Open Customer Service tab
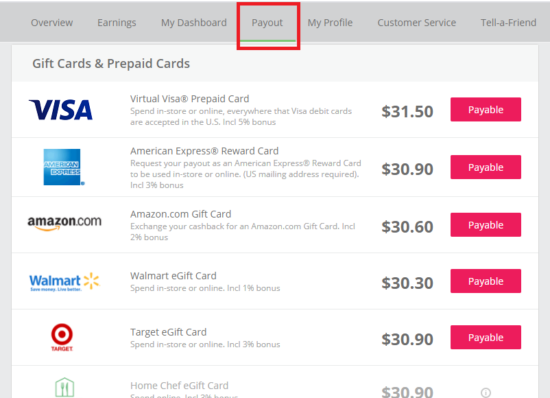 417,23
